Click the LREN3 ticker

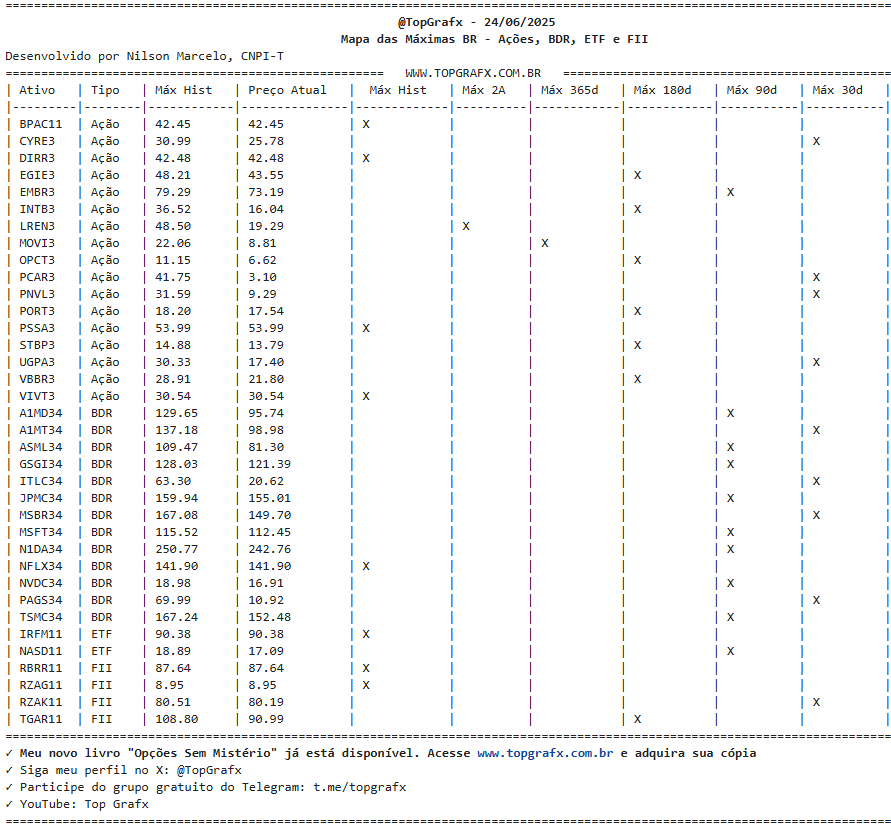[37, 226]
